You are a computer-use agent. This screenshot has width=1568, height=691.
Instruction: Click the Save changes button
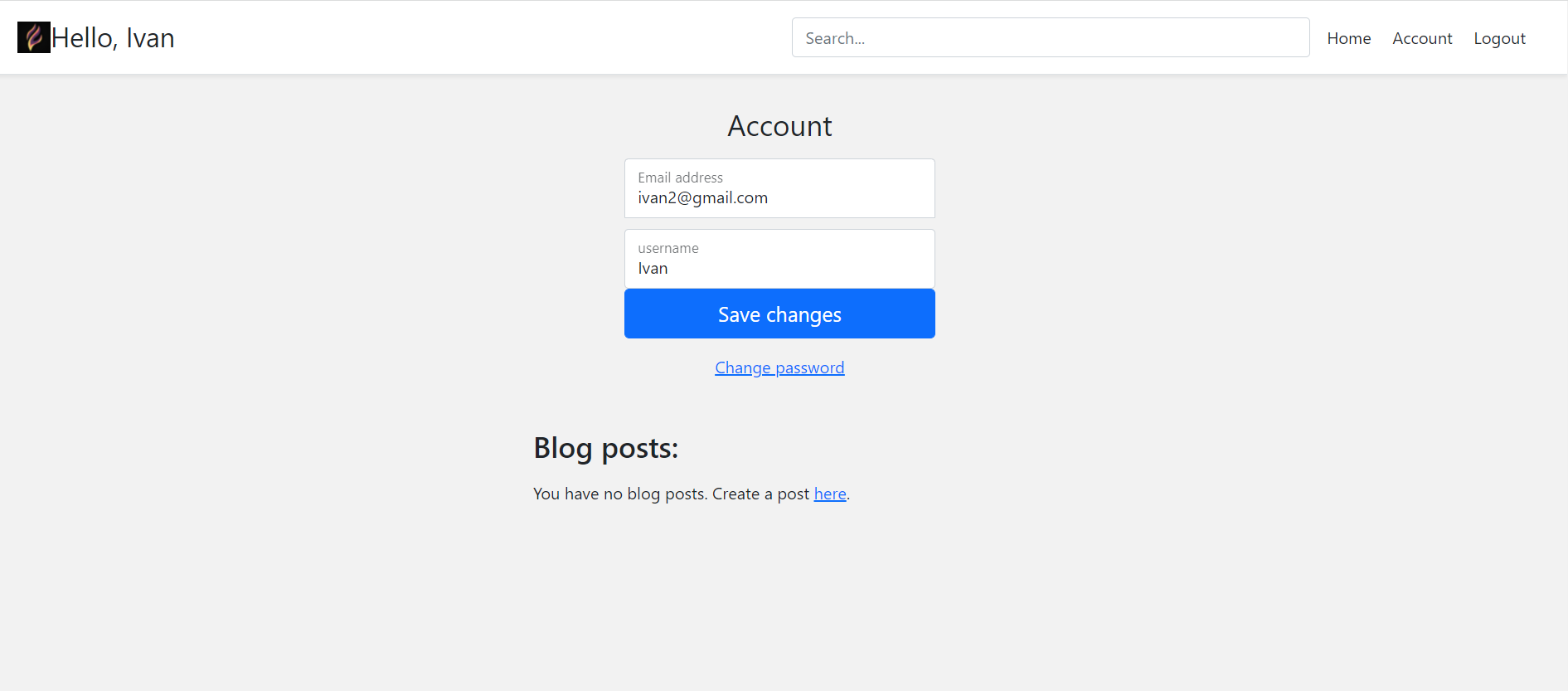point(779,314)
